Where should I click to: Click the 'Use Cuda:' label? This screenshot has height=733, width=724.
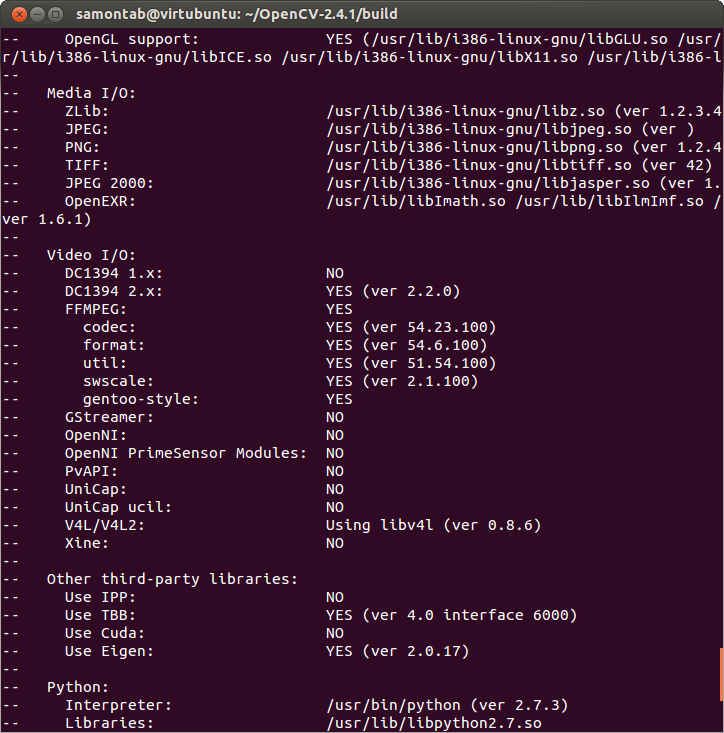tap(105, 633)
